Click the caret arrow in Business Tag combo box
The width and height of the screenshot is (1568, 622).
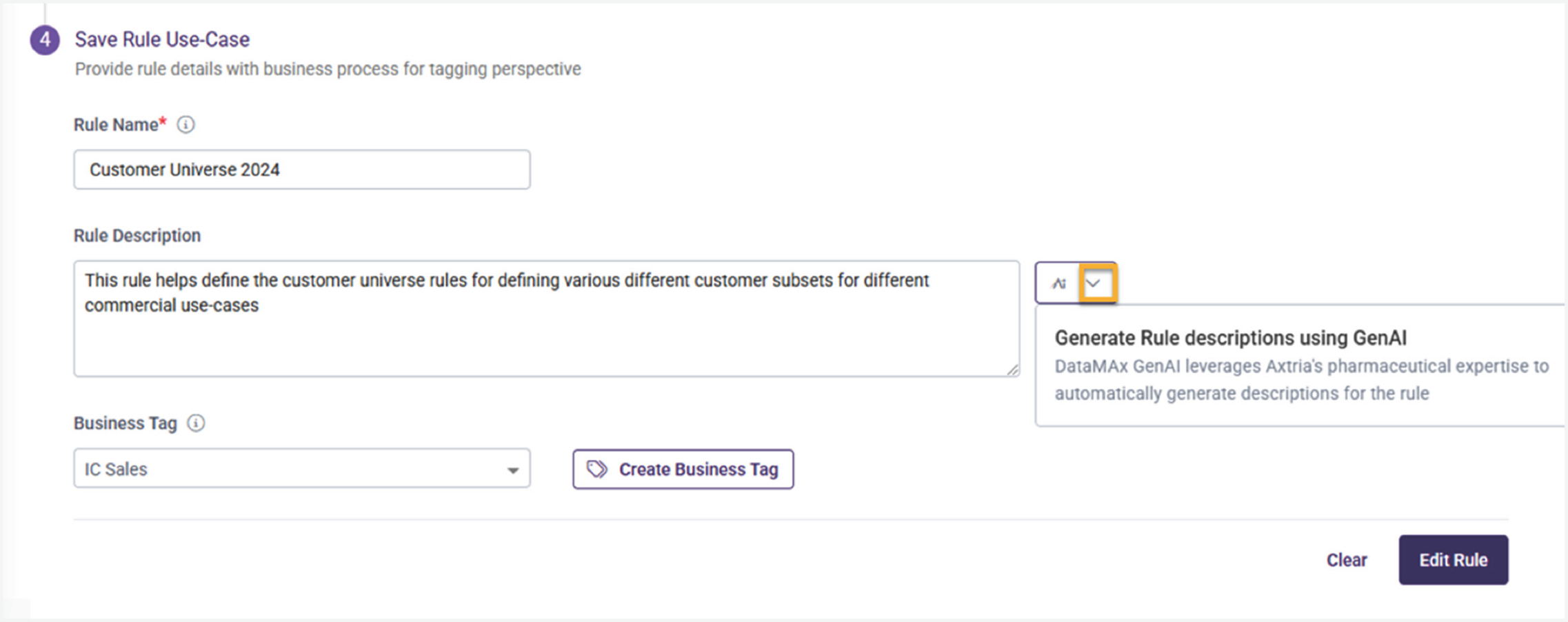(x=512, y=470)
